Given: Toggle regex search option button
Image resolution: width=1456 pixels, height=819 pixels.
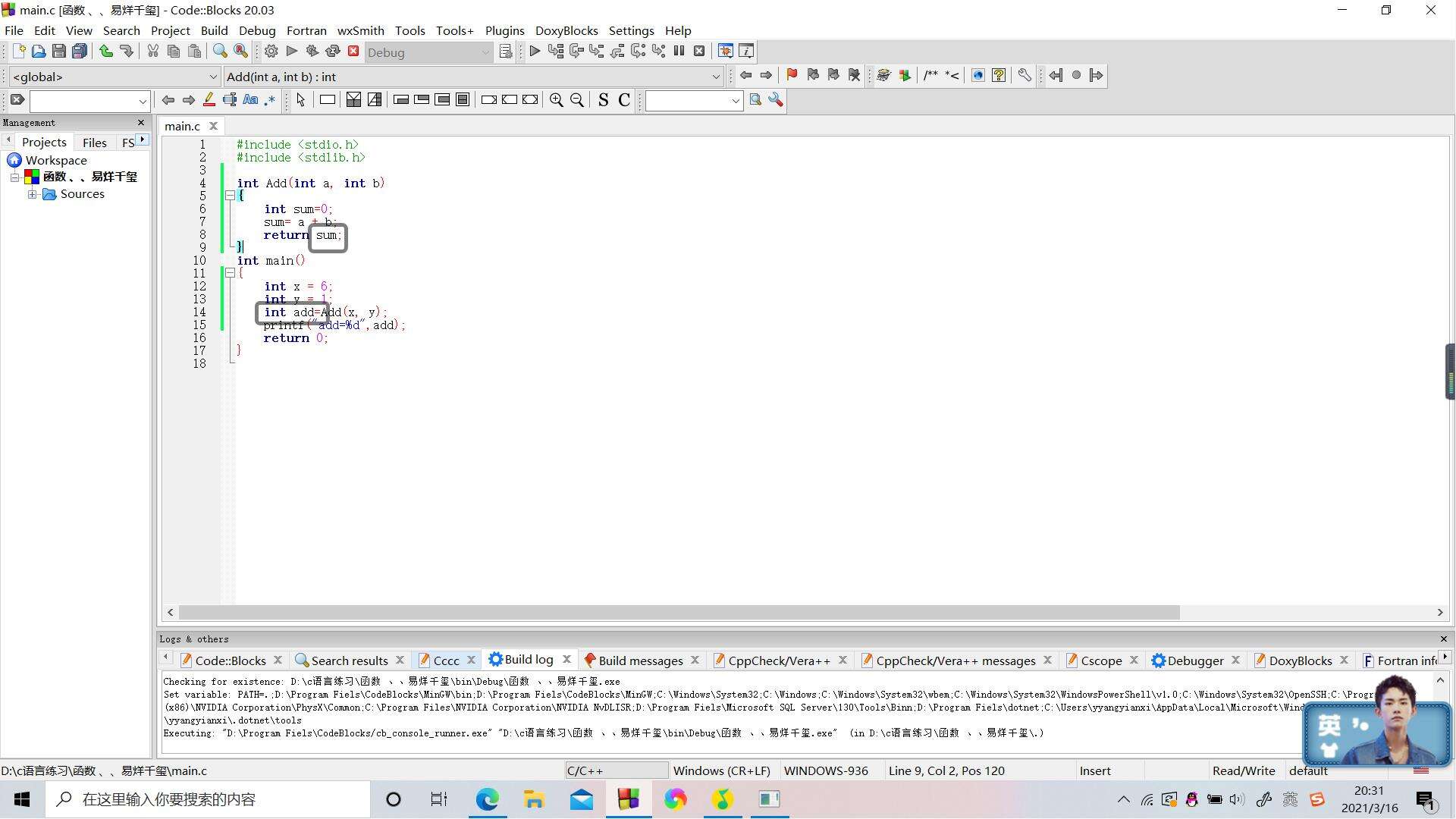Looking at the screenshot, I should (x=270, y=100).
